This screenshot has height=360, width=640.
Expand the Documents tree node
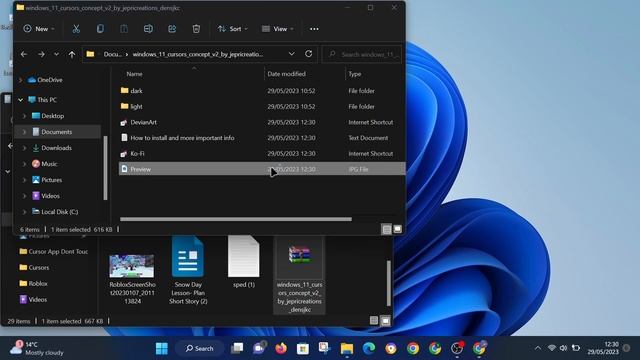point(24,132)
